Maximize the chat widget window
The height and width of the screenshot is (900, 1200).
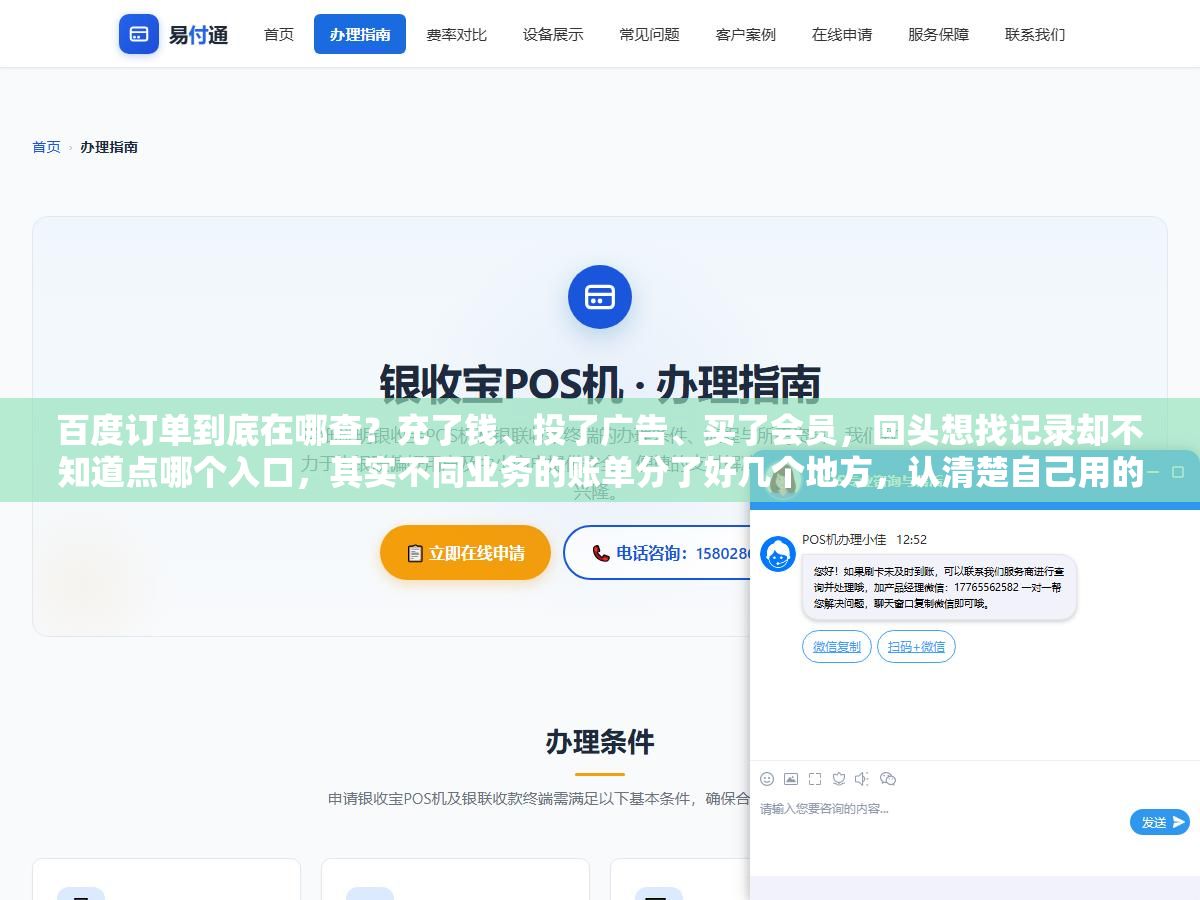(1179, 473)
